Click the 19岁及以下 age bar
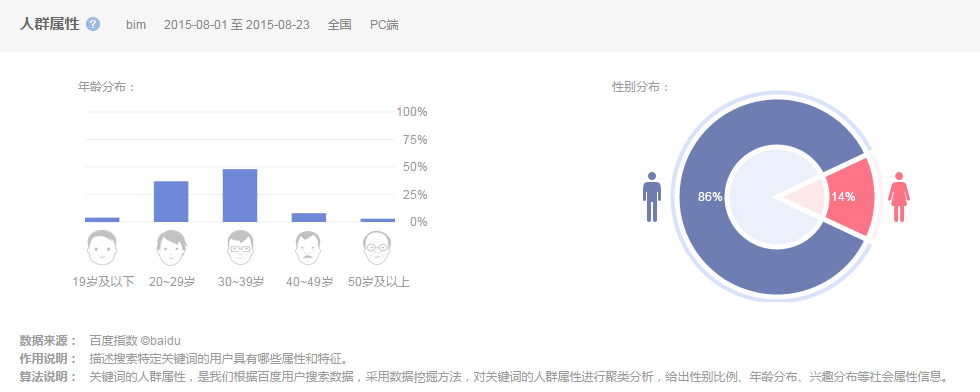 click(102, 219)
